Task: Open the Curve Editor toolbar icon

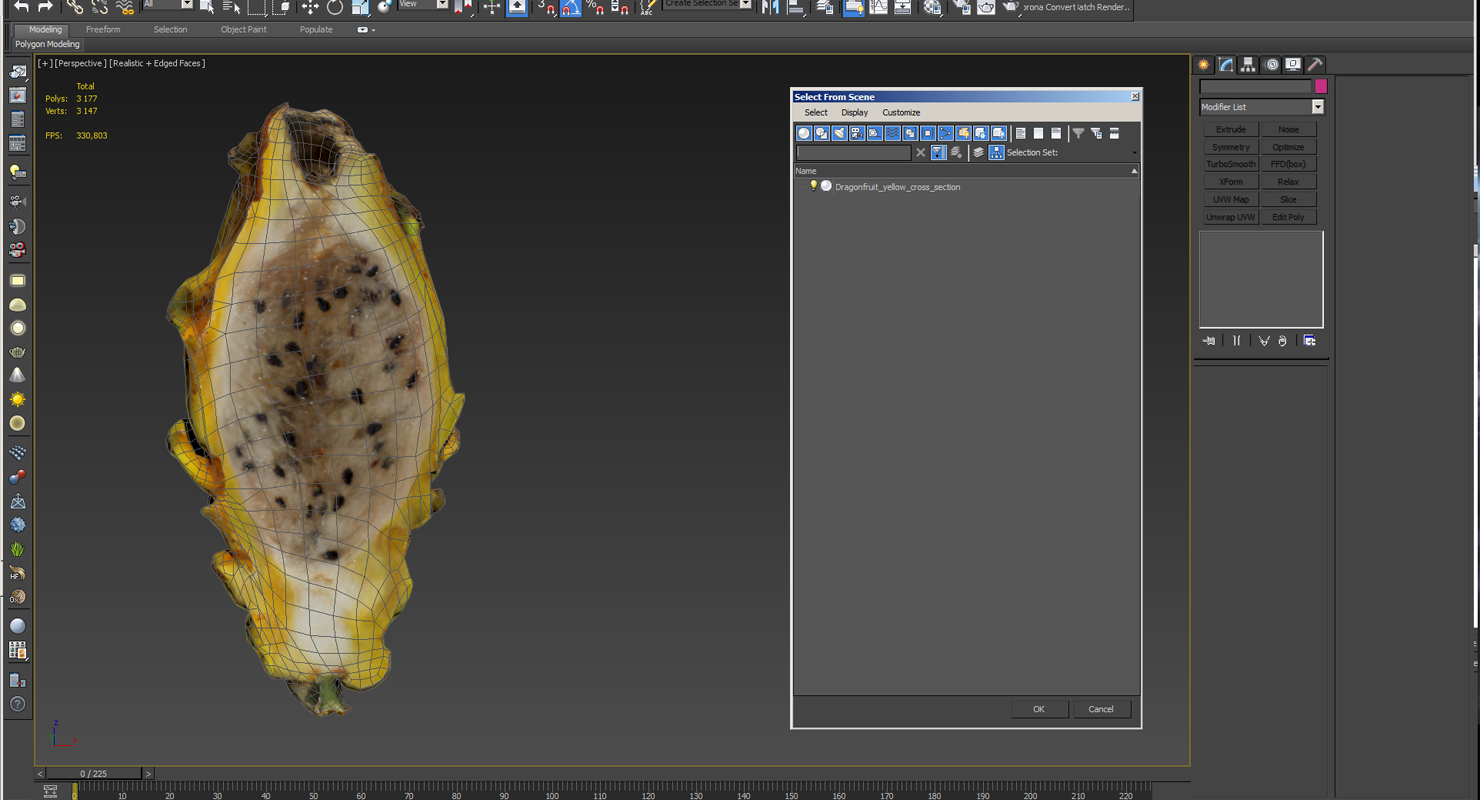Action: 878,8
